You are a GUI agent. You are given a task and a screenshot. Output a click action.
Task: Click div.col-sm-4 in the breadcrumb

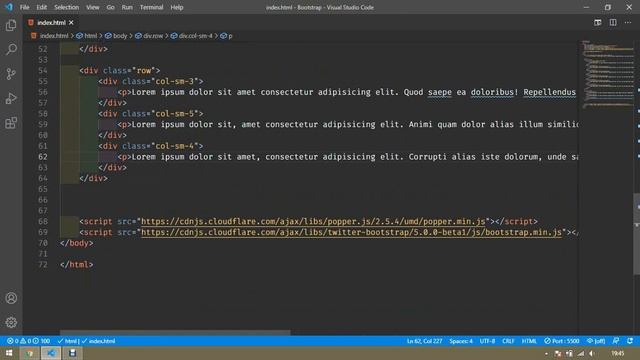point(191,36)
